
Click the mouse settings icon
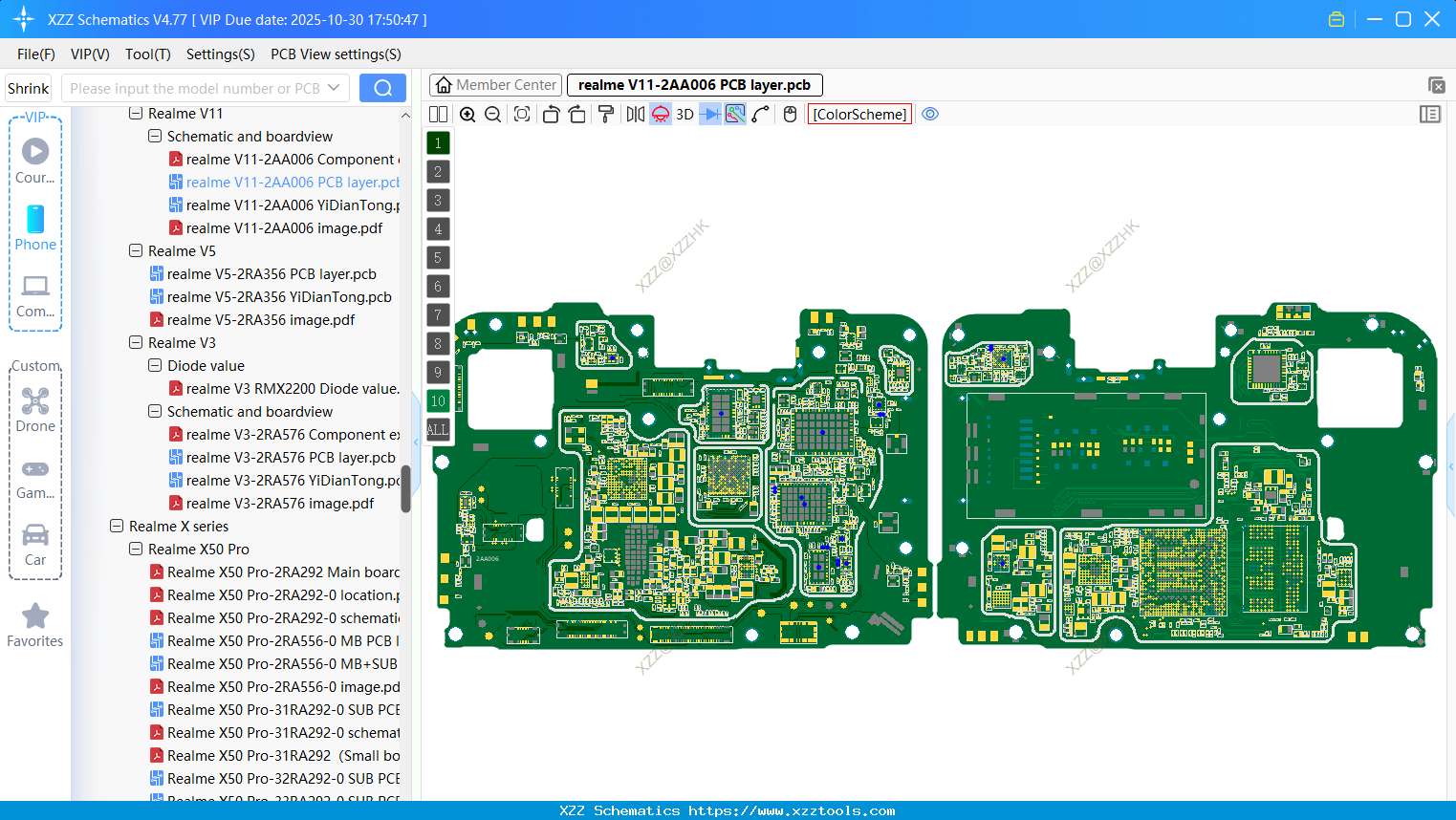click(x=789, y=114)
